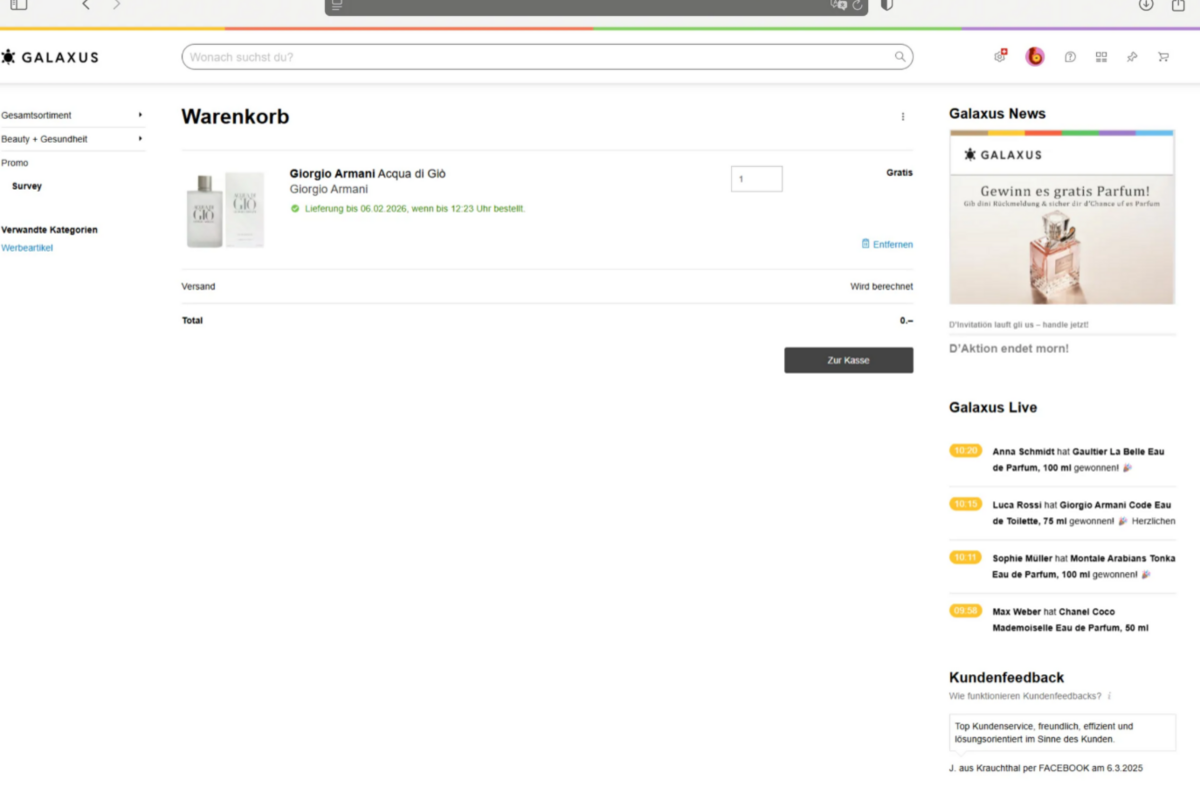Open the Werbeartikel link
The width and height of the screenshot is (1200, 800).
click(x=27, y=248)
